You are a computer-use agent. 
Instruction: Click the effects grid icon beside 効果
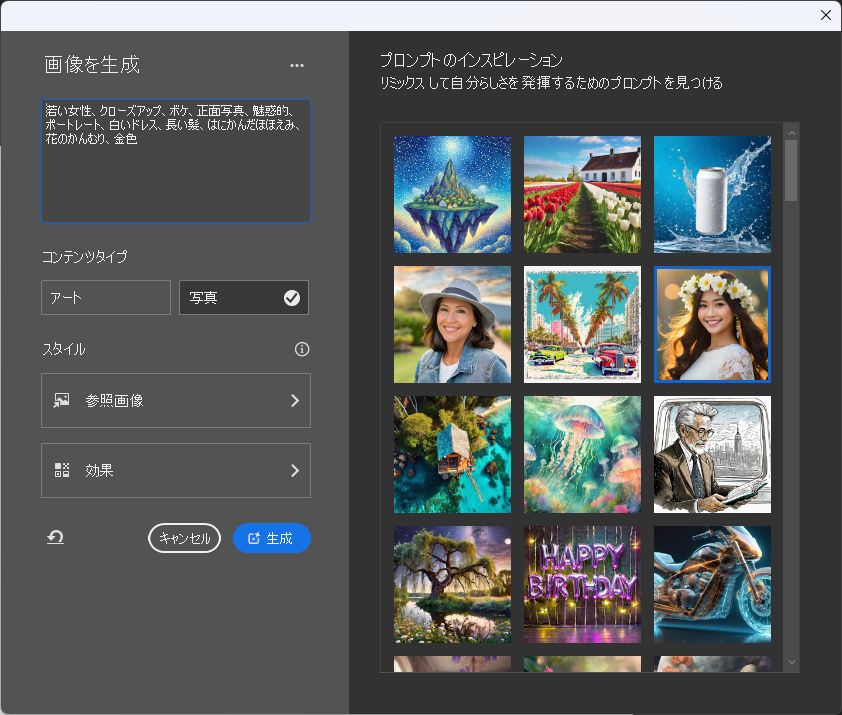(62, 470)
